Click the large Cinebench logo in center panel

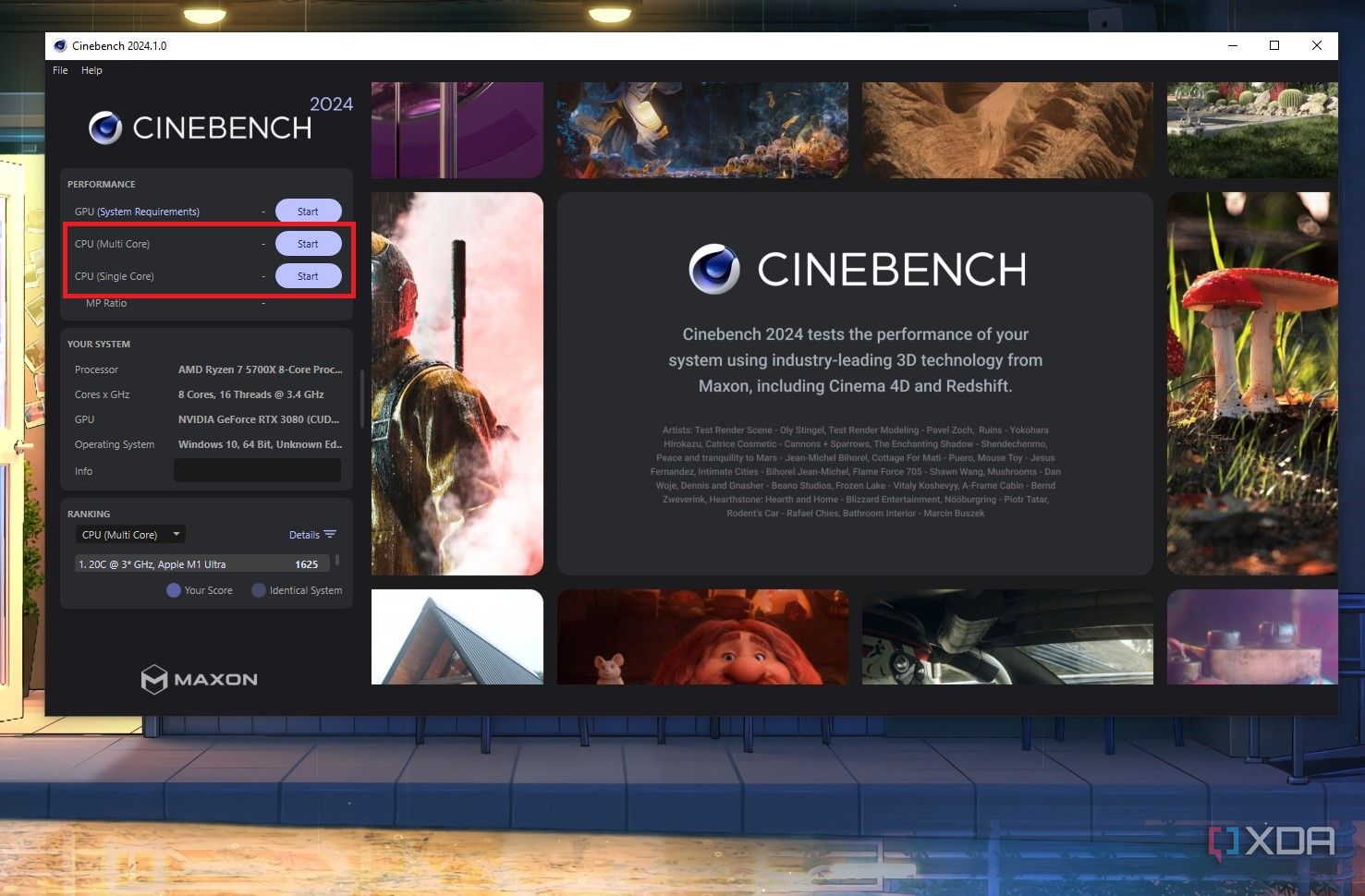click(858, 269)
